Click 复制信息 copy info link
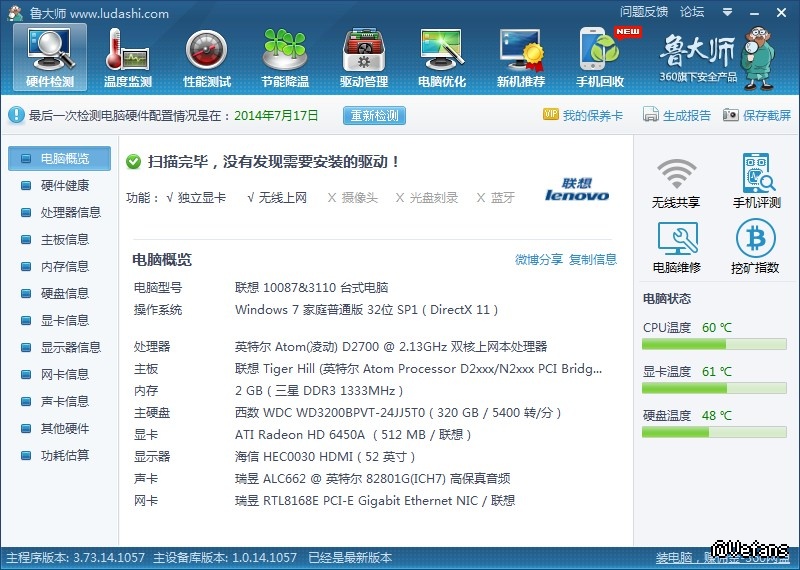This screenshot has width=800, height=570. (x=593, y=260)
